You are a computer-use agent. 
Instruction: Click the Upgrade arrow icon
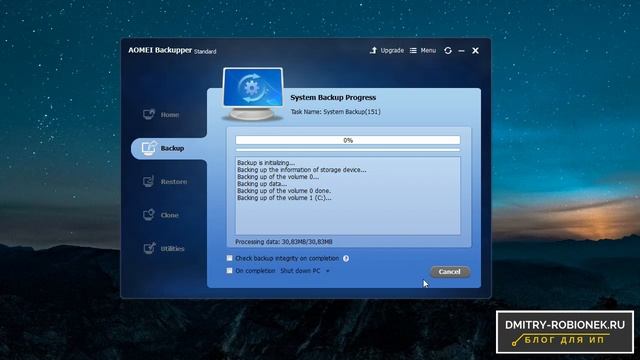373,50
